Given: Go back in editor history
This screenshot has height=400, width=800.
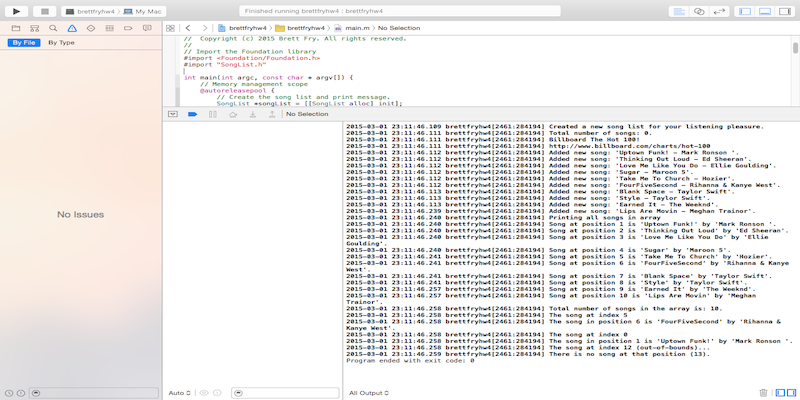Looking at the screenshot, I should 188,28.
